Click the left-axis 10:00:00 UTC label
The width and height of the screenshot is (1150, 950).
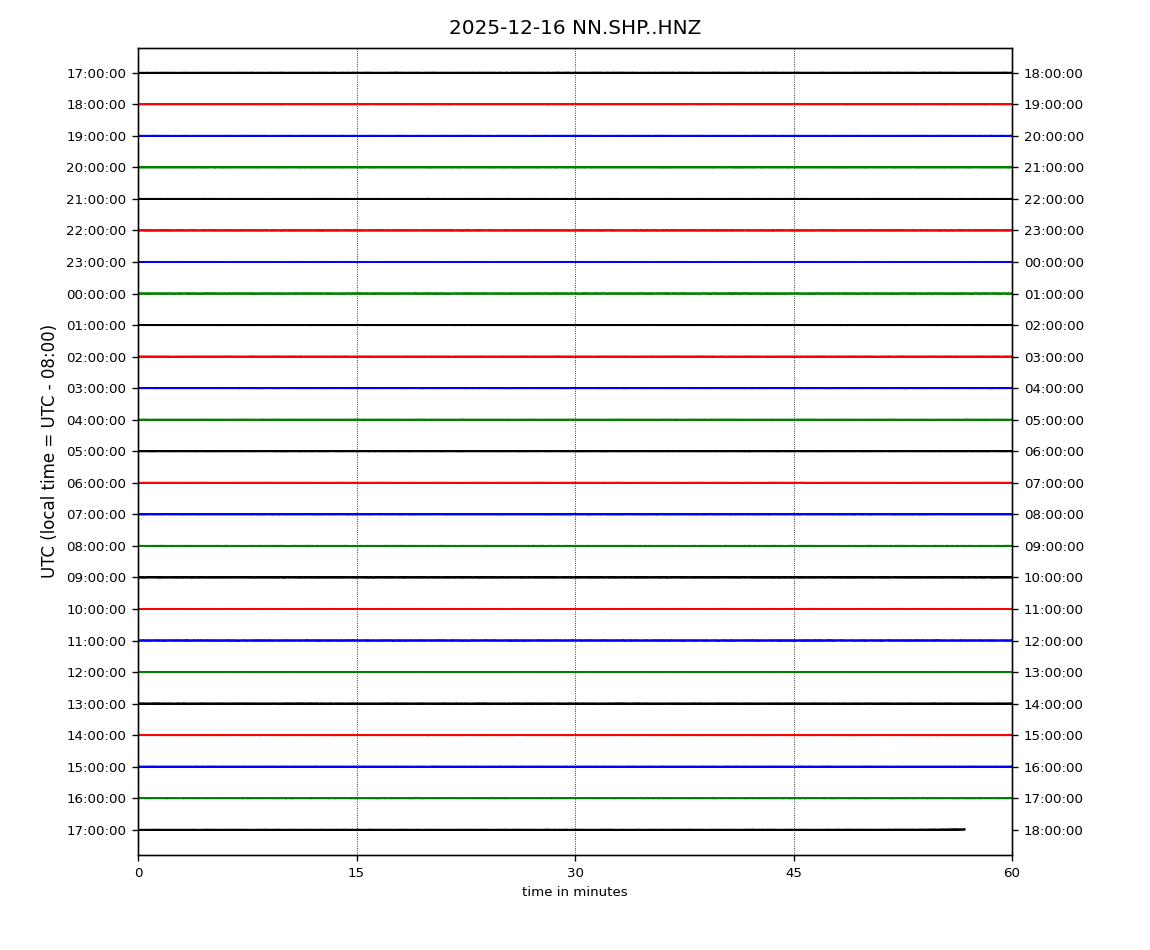(x=96, y=609)
